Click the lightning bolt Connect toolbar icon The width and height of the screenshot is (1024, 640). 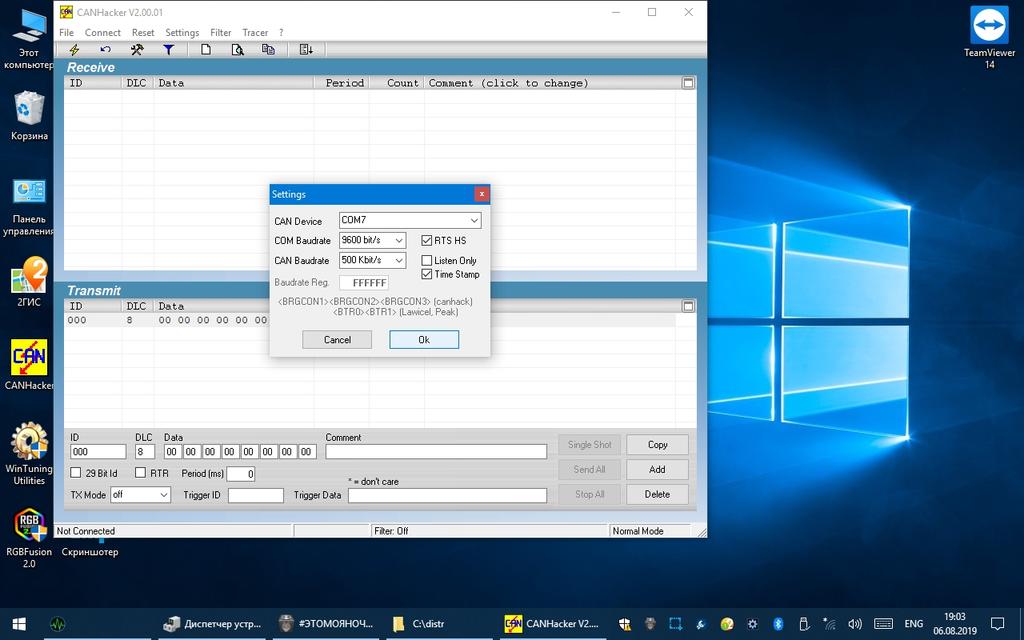74,49
